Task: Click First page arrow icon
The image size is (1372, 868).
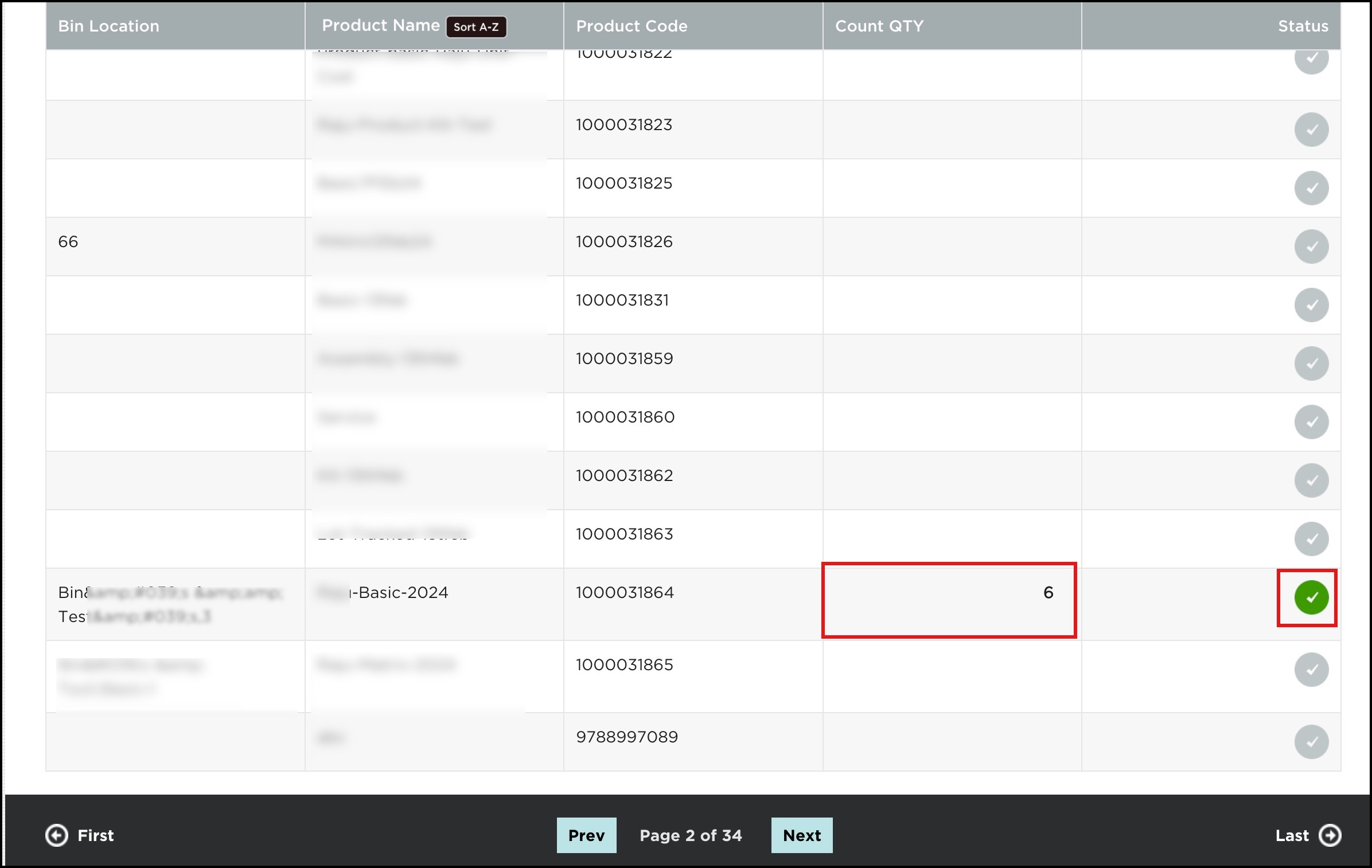Action: click(56, 835)
